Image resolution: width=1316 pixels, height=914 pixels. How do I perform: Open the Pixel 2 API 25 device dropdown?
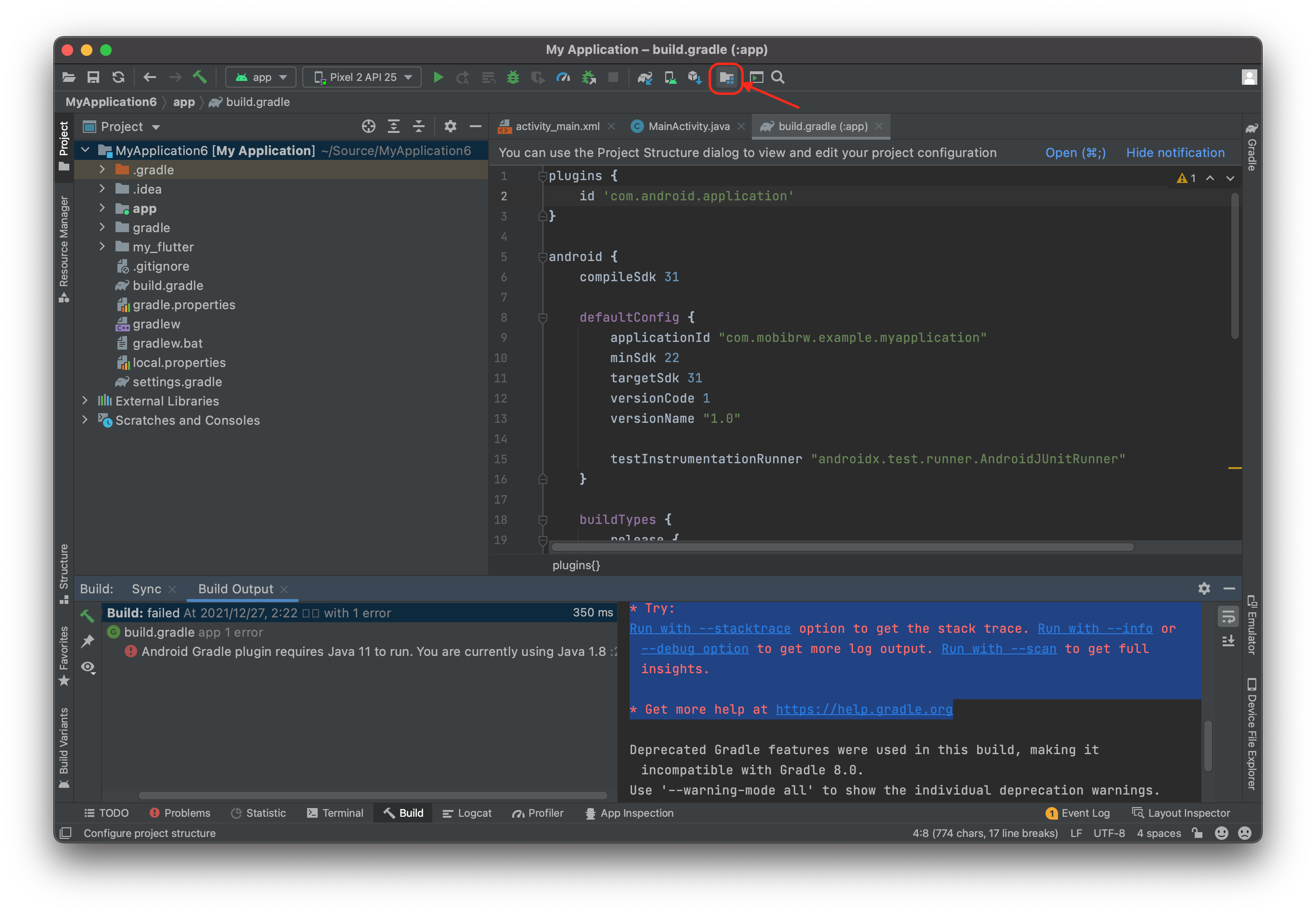(x=363, y=78)
